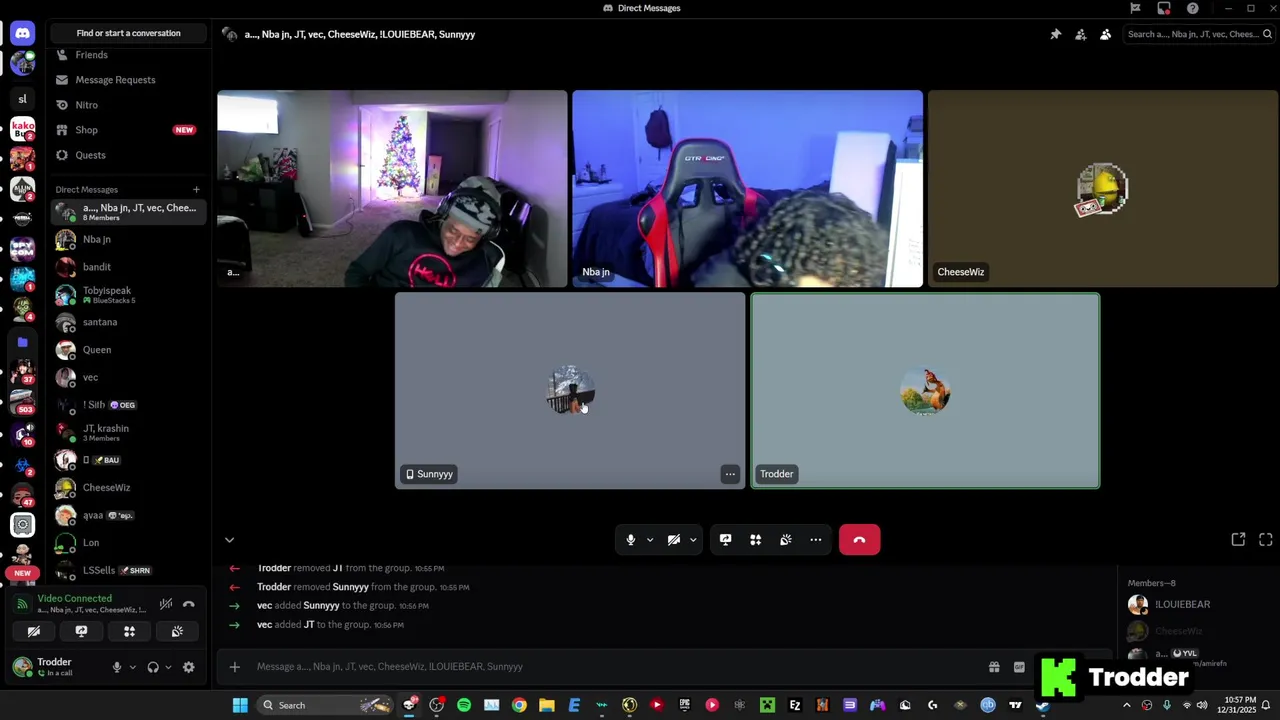The width and height of the screenshot is (1280, 720).
Task: Search in the group conversation field
Action: coord(1198,34)
